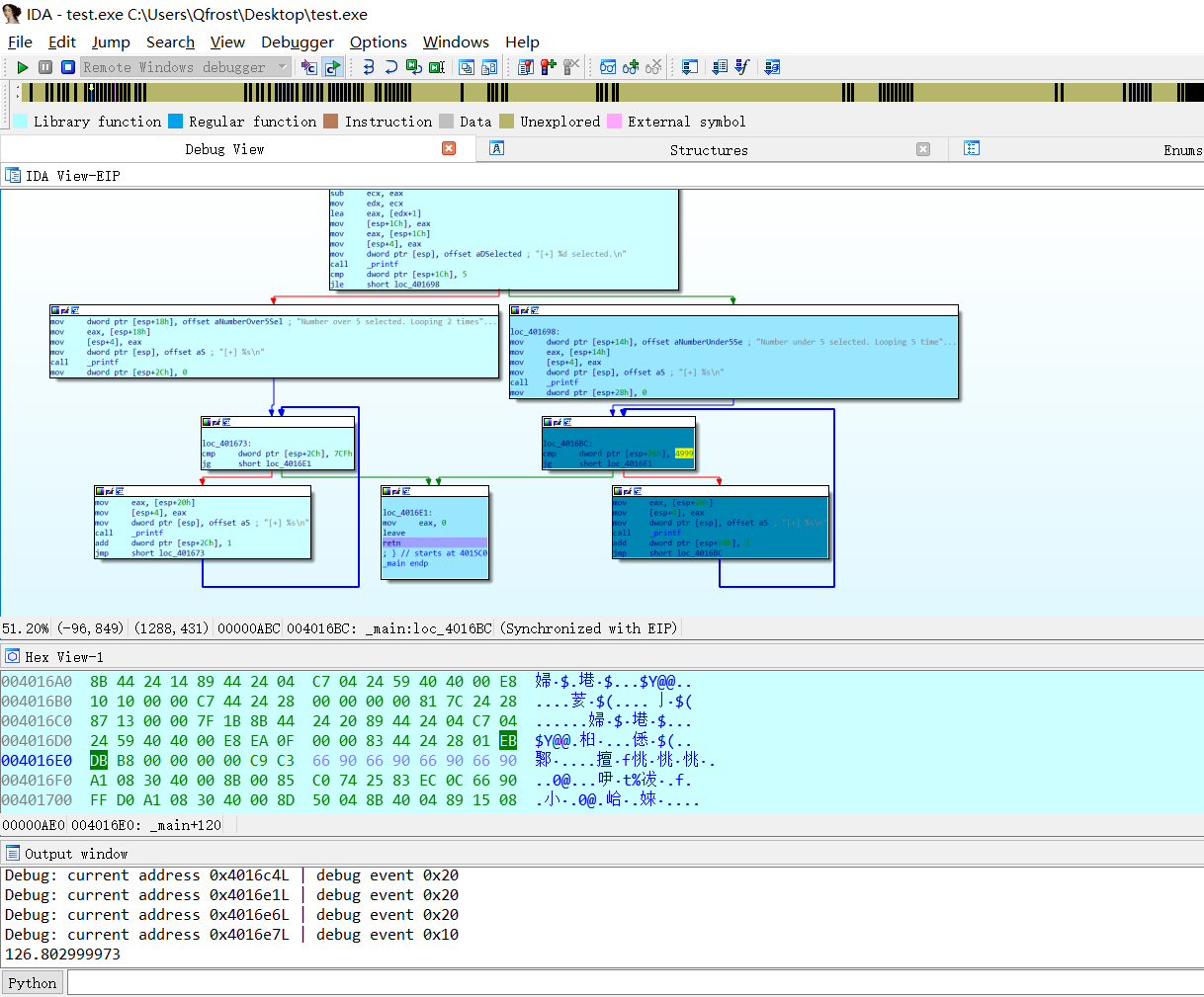Click the delete watch icon
Screen dimensions: 1204x997
pos(653,67)
